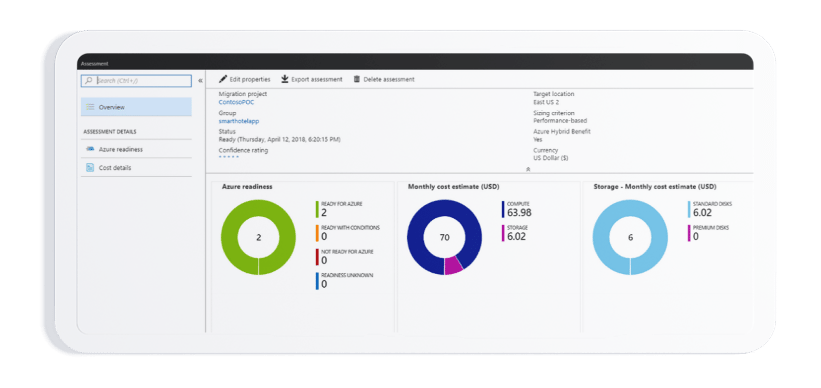The image size is (821, 388).
Task: Collapse the essentials section with up chevron
Action: pos(528,169)
